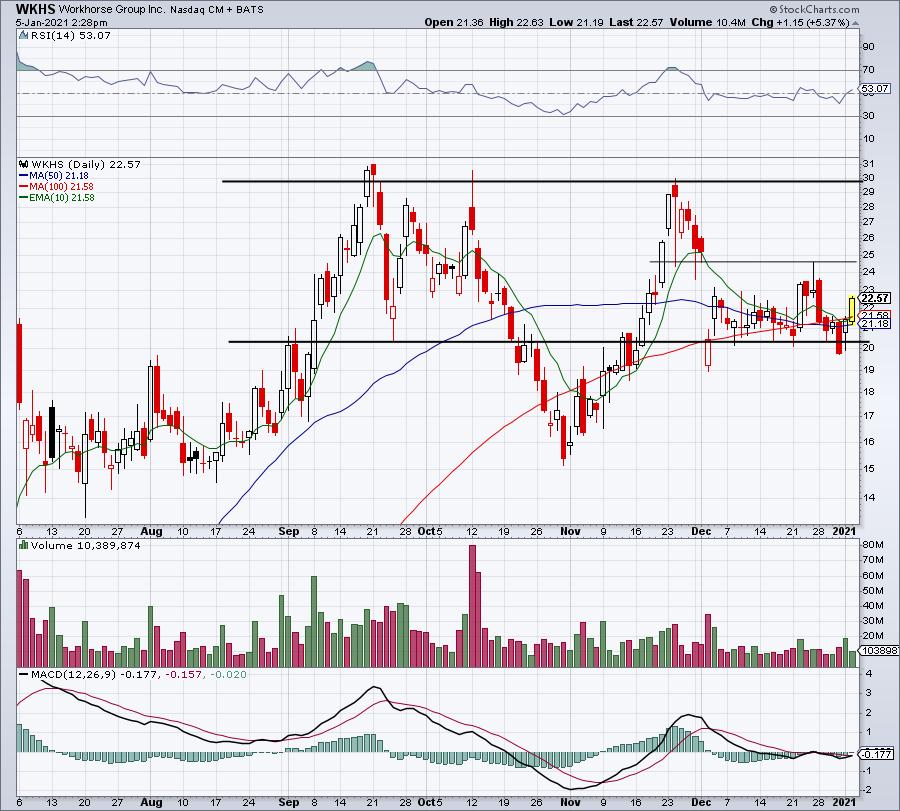This screenshot has height=811, width=900.
Task: Click the 22.57 last price tag on right axis
Action: [875, 298]
